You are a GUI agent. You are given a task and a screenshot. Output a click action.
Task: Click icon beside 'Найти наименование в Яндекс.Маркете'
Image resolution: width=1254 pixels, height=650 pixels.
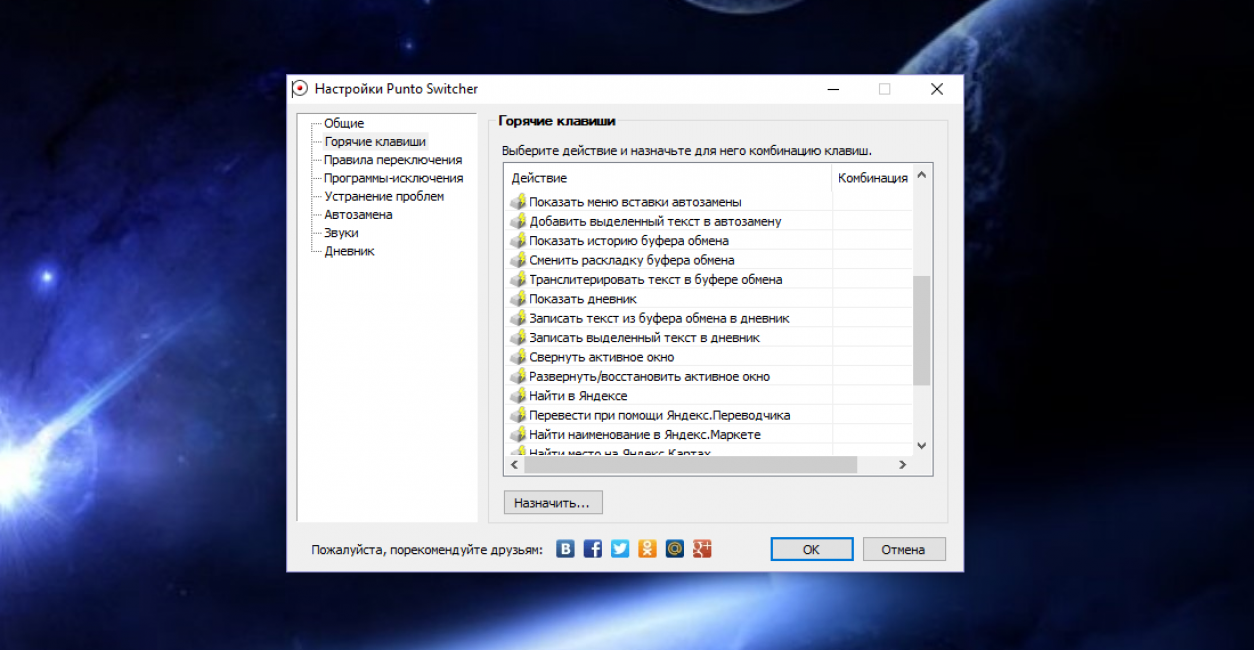[518, 435]
